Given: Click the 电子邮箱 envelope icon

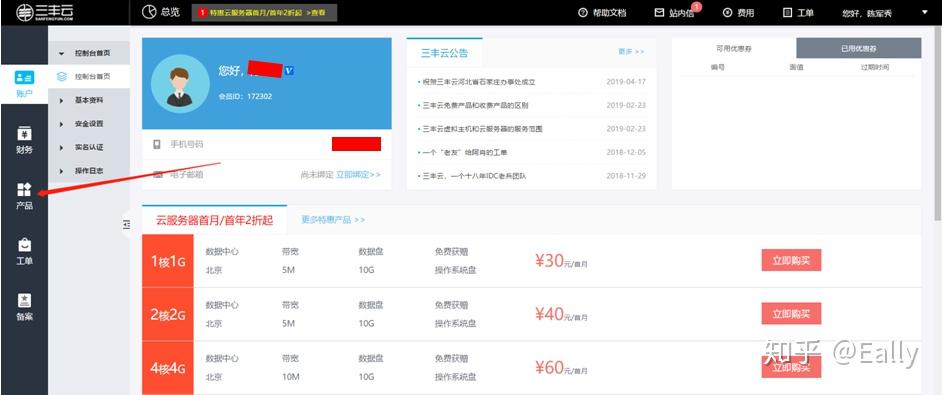Looking at the screenshot, I should click(x=158, y=174).
